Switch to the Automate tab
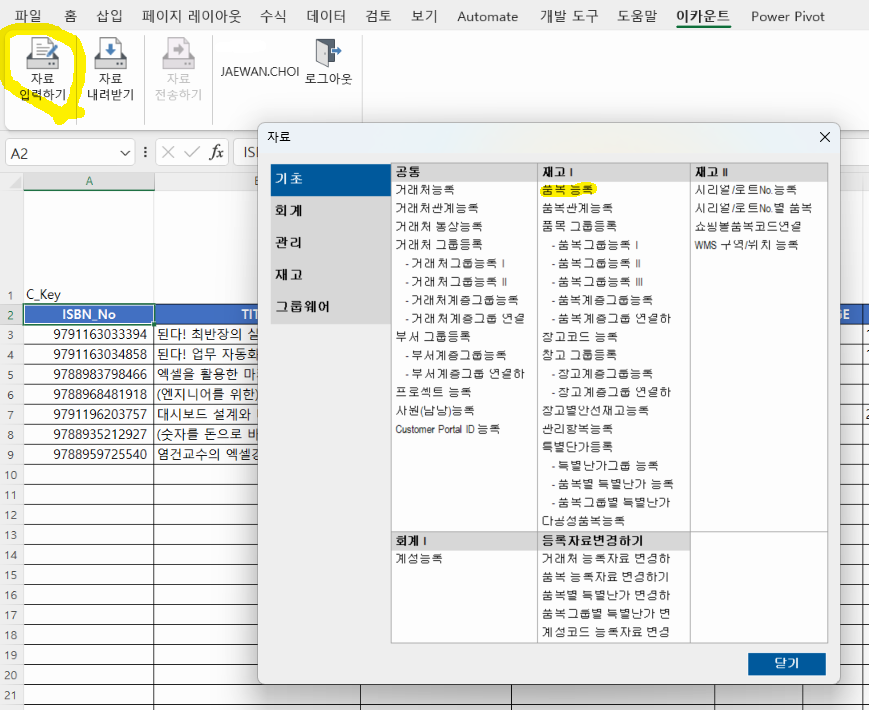The image size is (869, 710). click(488, 17)
